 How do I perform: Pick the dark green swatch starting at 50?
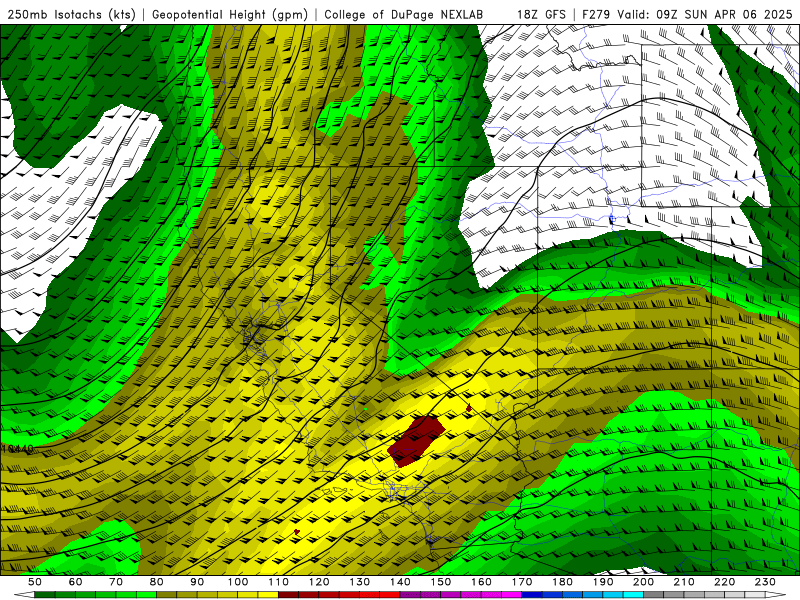coord(45,595)
